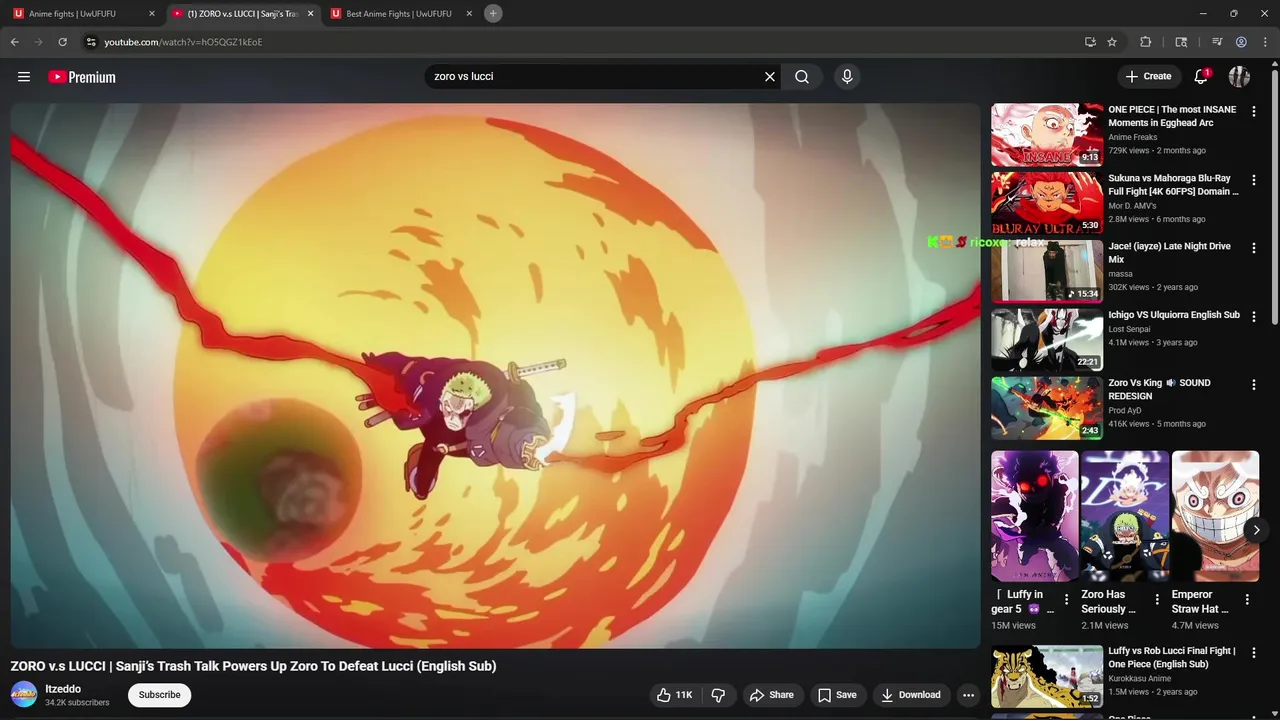Install app icon in address bar

[x=1090, y=42]
